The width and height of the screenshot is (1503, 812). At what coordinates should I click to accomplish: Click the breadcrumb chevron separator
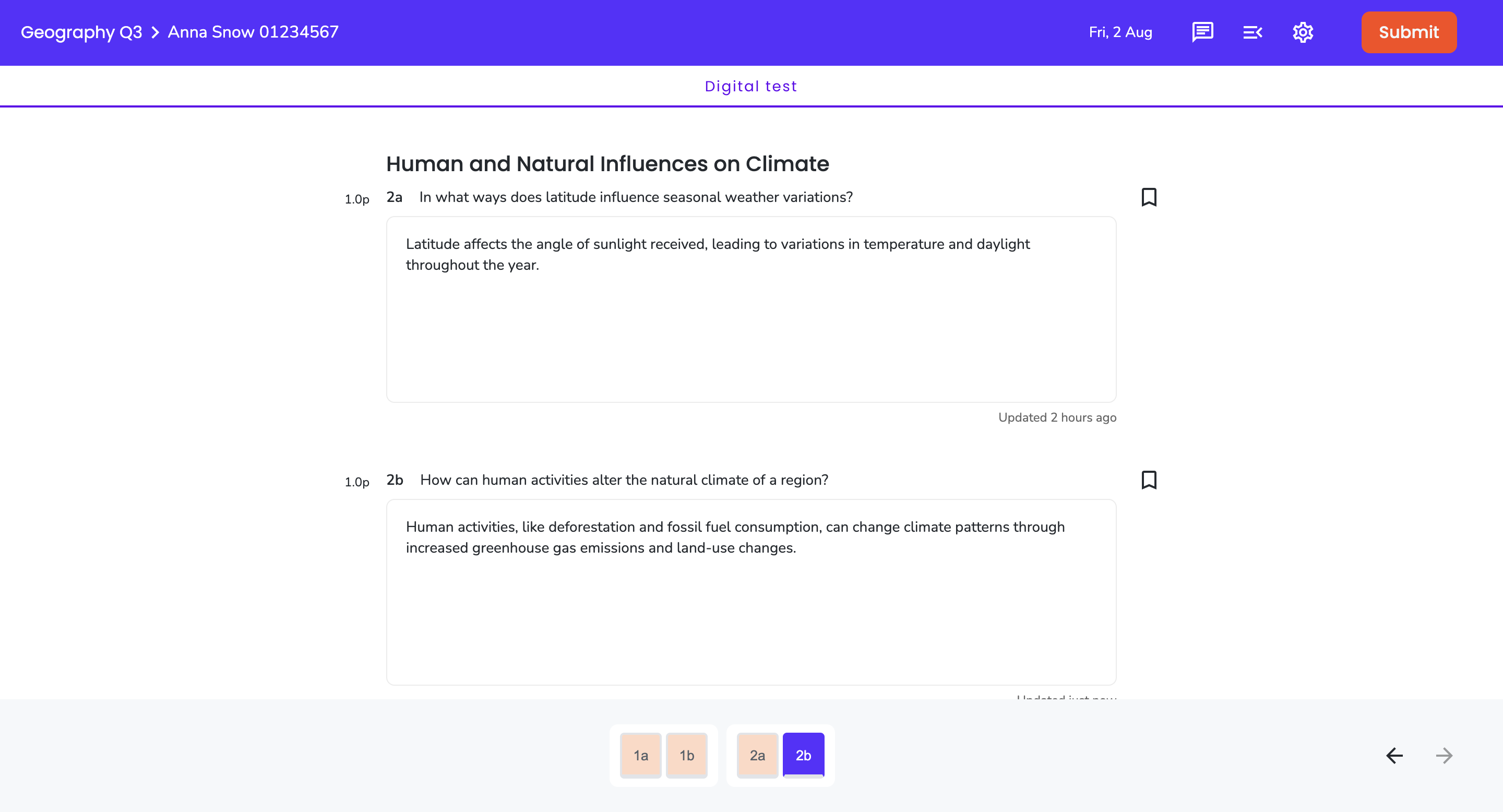[155, 33]
